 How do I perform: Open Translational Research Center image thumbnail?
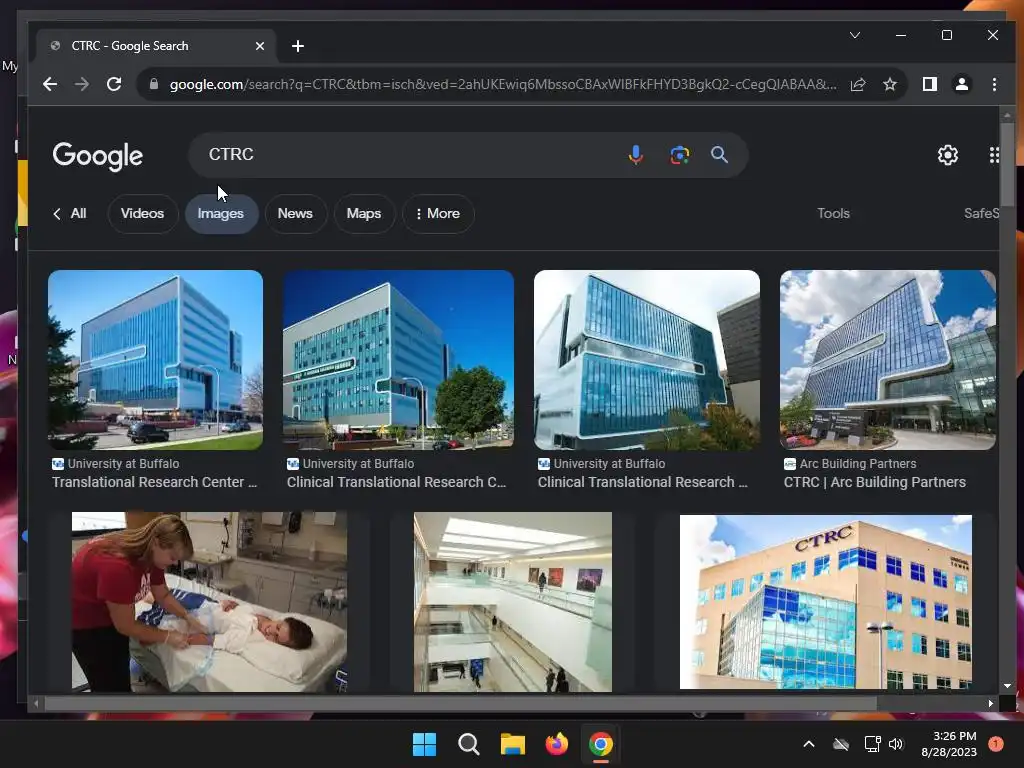click(155, 360)
